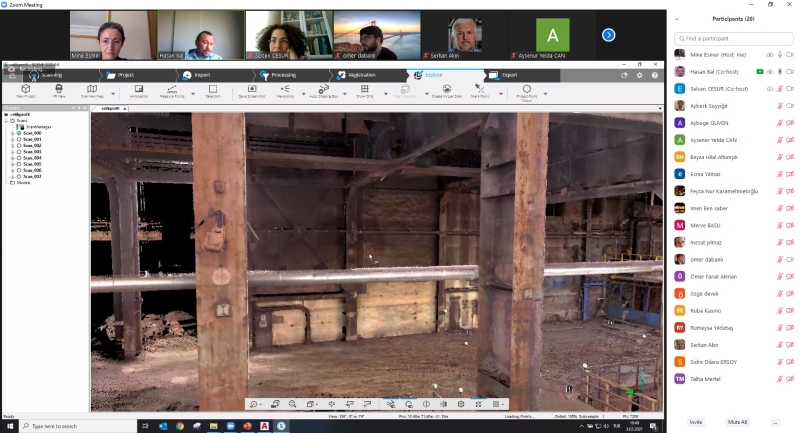Click the New Project toolbar icon
The image size is (800, 433).
click(x=27, y=90)
